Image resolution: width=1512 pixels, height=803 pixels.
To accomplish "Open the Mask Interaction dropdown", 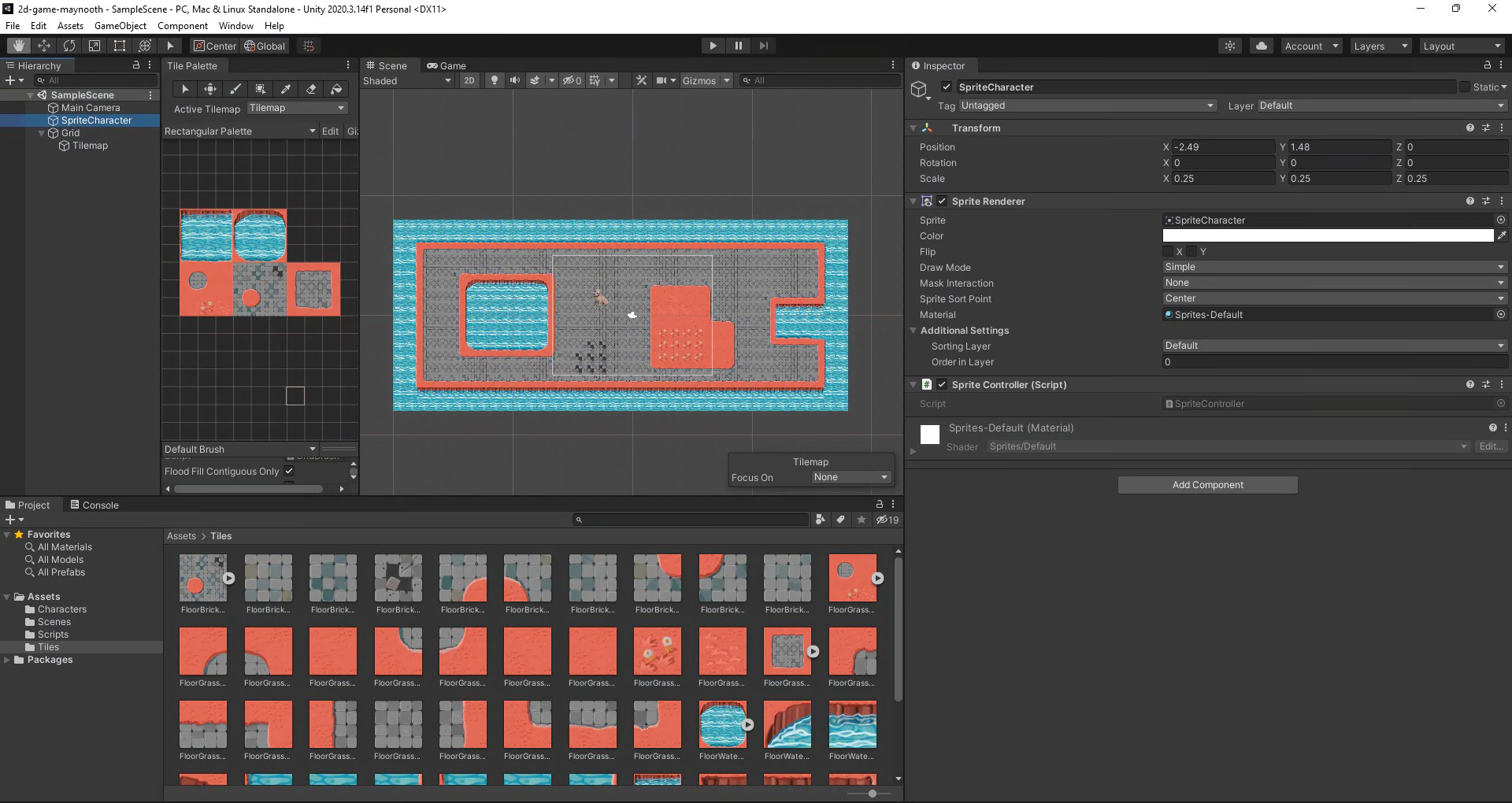I will (1335, 283).
